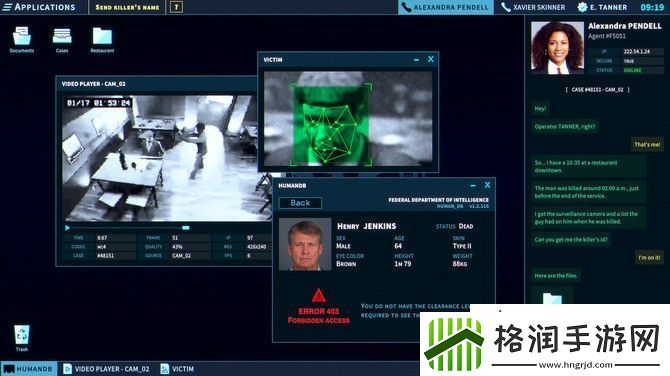Click the Eye Color Brown field

350,260
